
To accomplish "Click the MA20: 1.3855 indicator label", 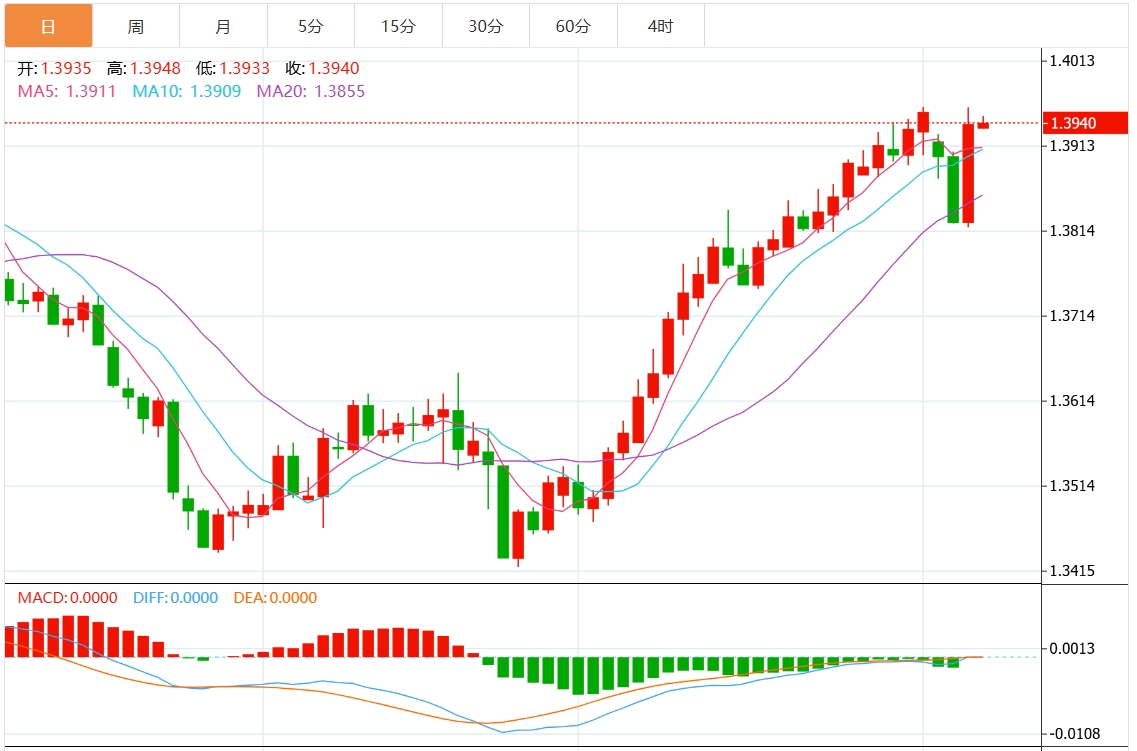I will coord(311,91).
